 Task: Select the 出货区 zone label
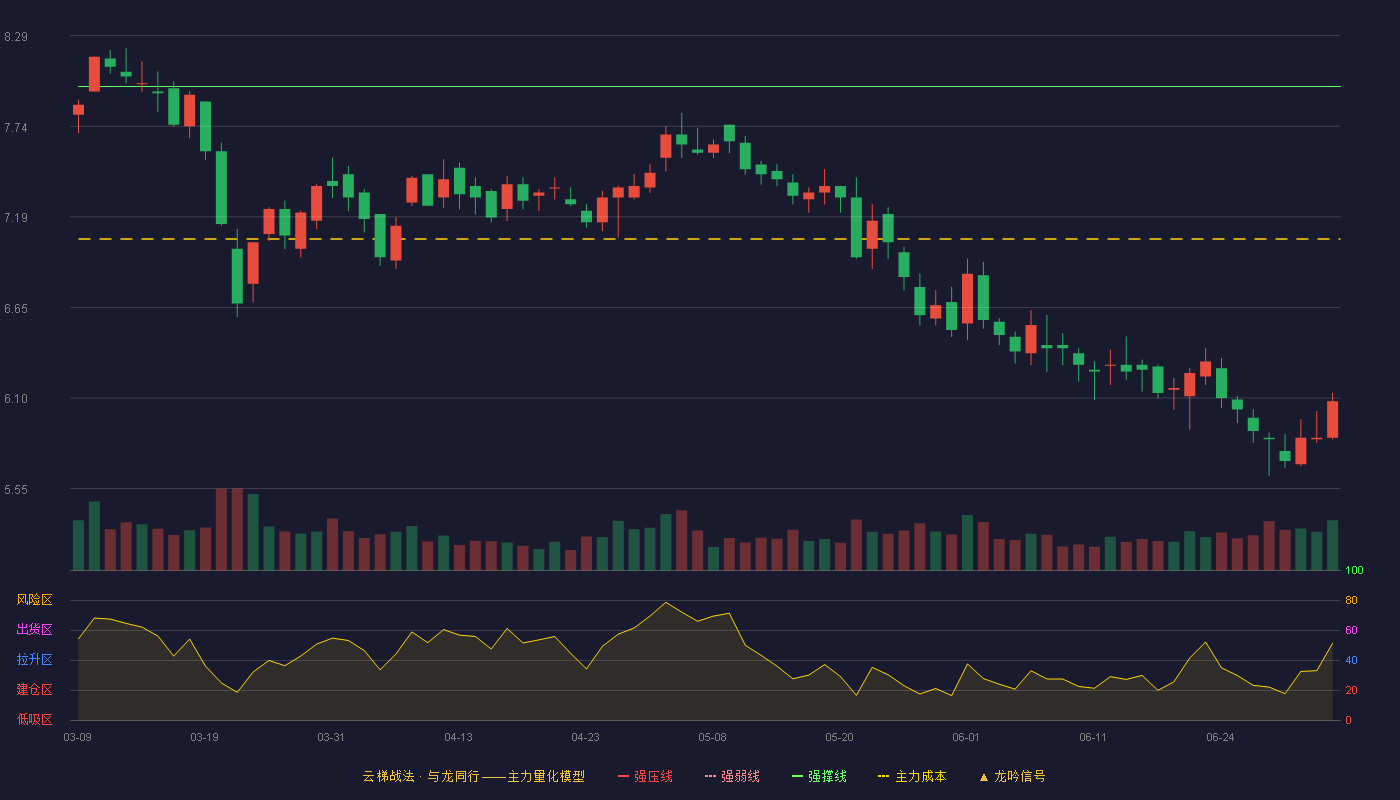pos(34,630)
